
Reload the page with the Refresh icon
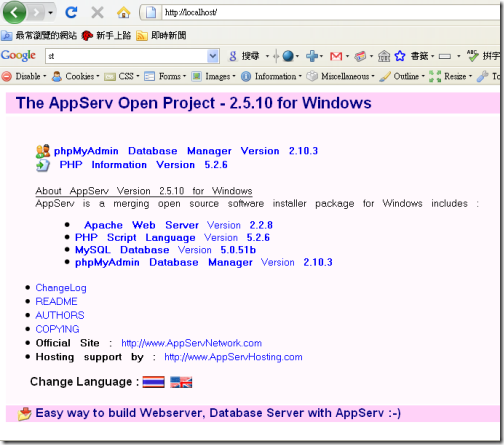point(71,13)
